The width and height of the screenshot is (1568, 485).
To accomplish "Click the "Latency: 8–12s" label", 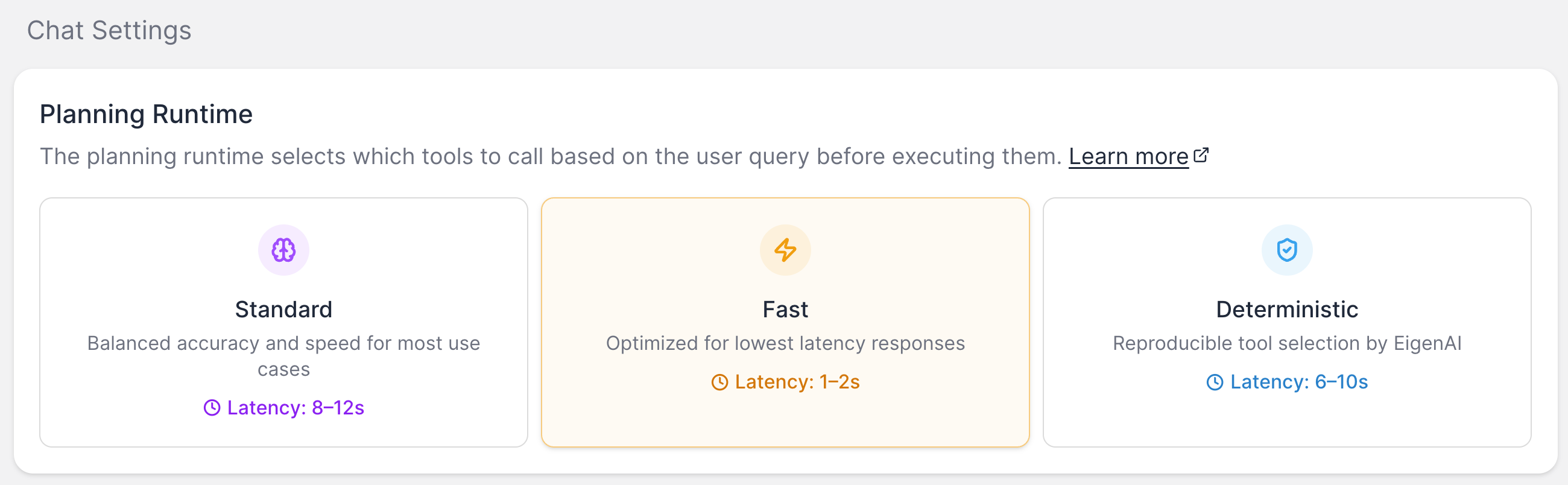I will tap(296, 408).
